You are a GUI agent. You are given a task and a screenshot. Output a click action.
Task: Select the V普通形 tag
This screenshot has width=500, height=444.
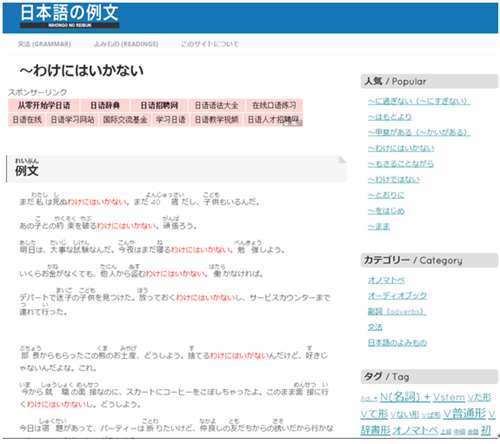tap(464, 414)
